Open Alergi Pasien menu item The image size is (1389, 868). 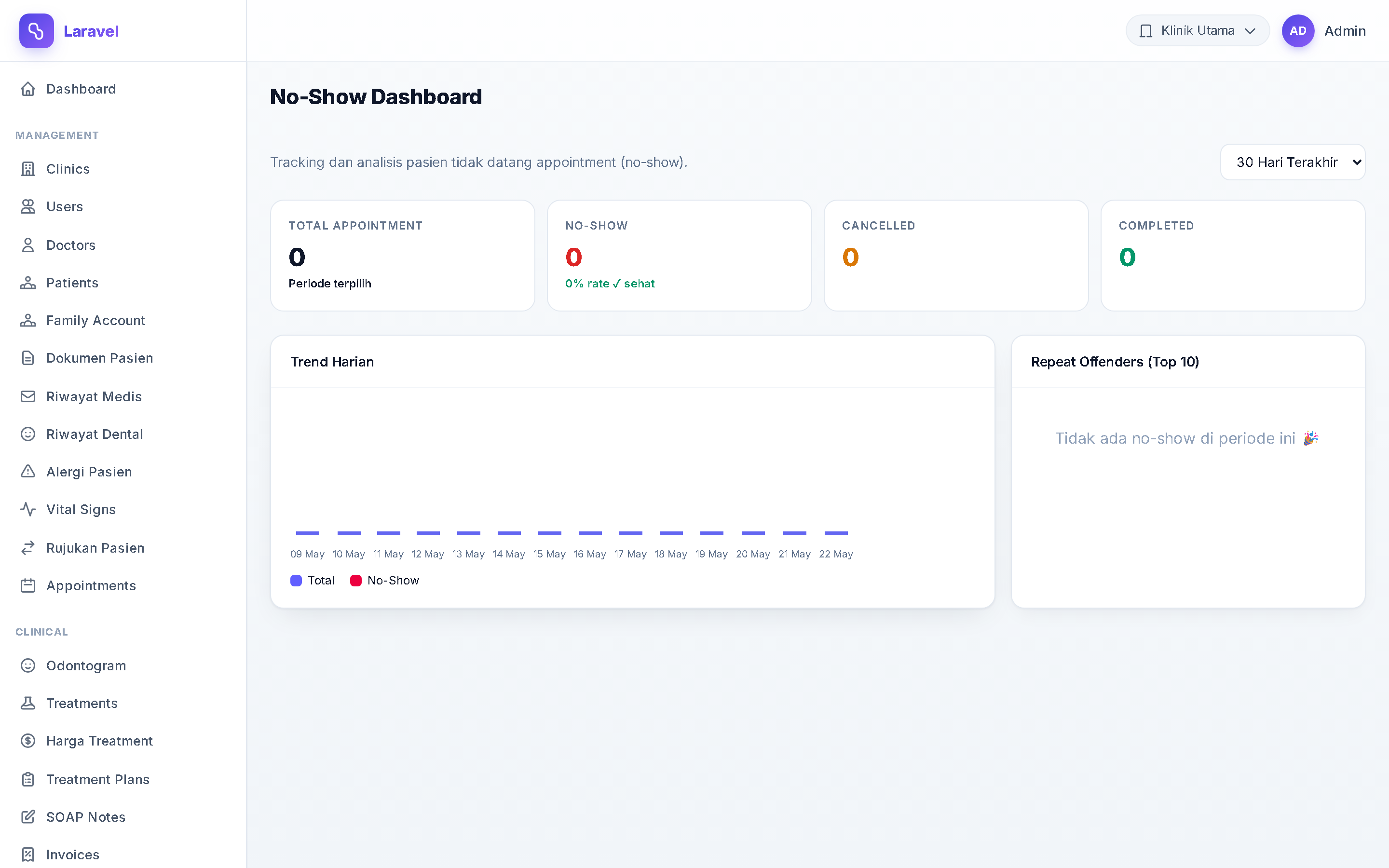click(123, 472)
